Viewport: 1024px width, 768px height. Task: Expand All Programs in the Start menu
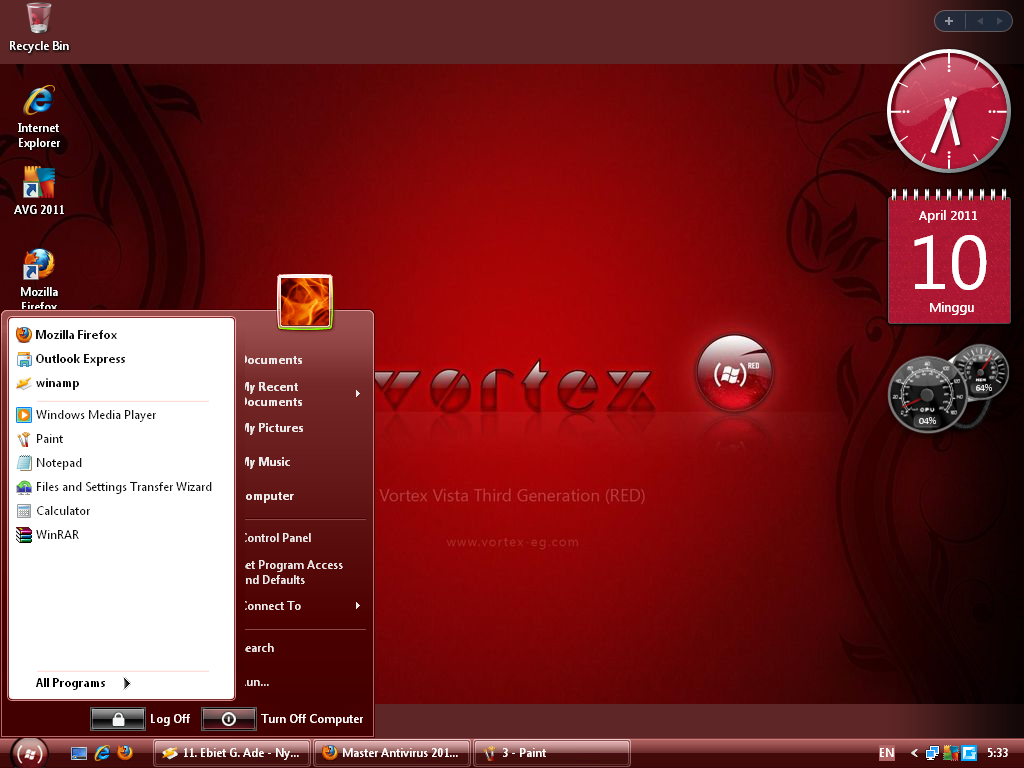coord(83,683)
